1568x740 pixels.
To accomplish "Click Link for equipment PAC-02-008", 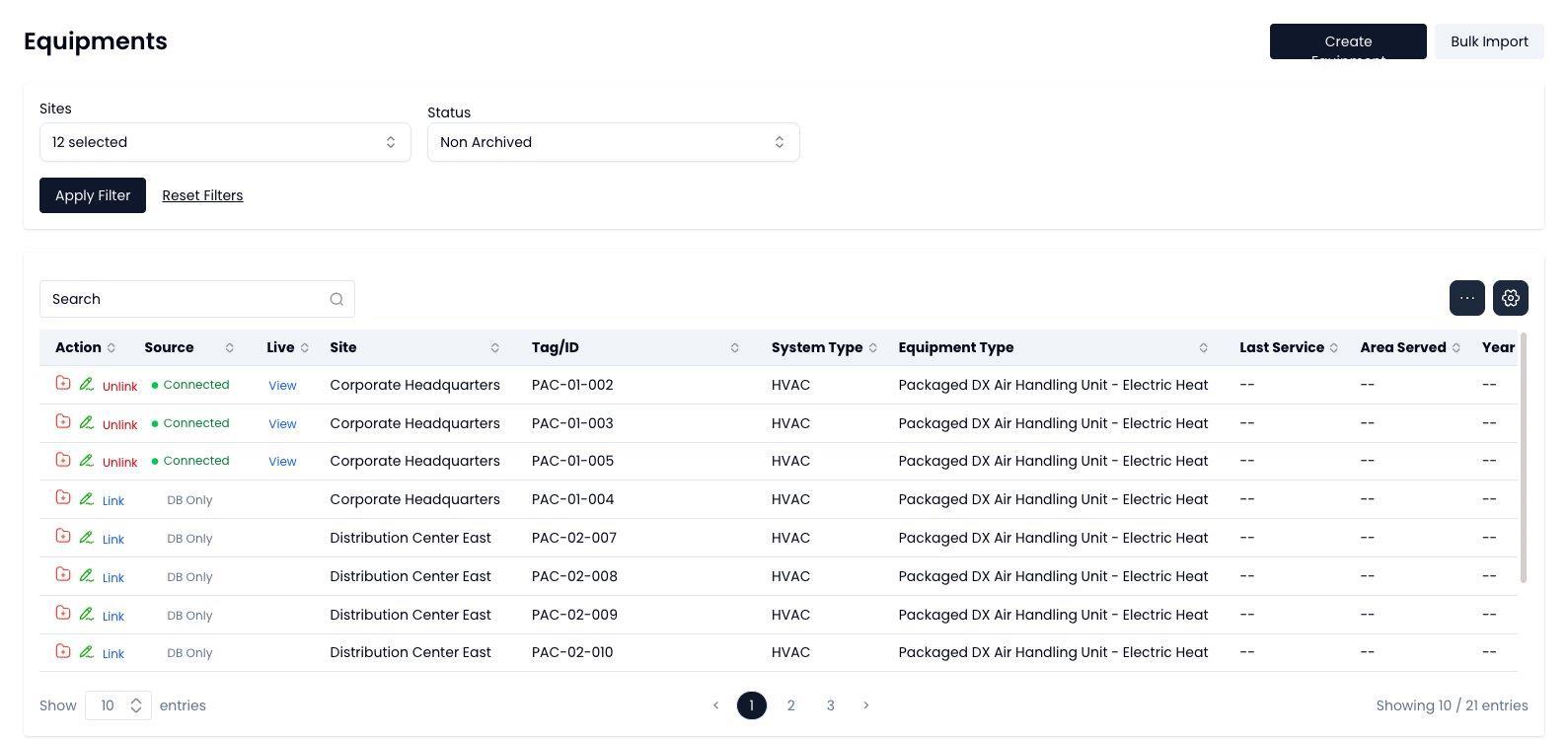I will pyautogui.click(x=113, y=578).
